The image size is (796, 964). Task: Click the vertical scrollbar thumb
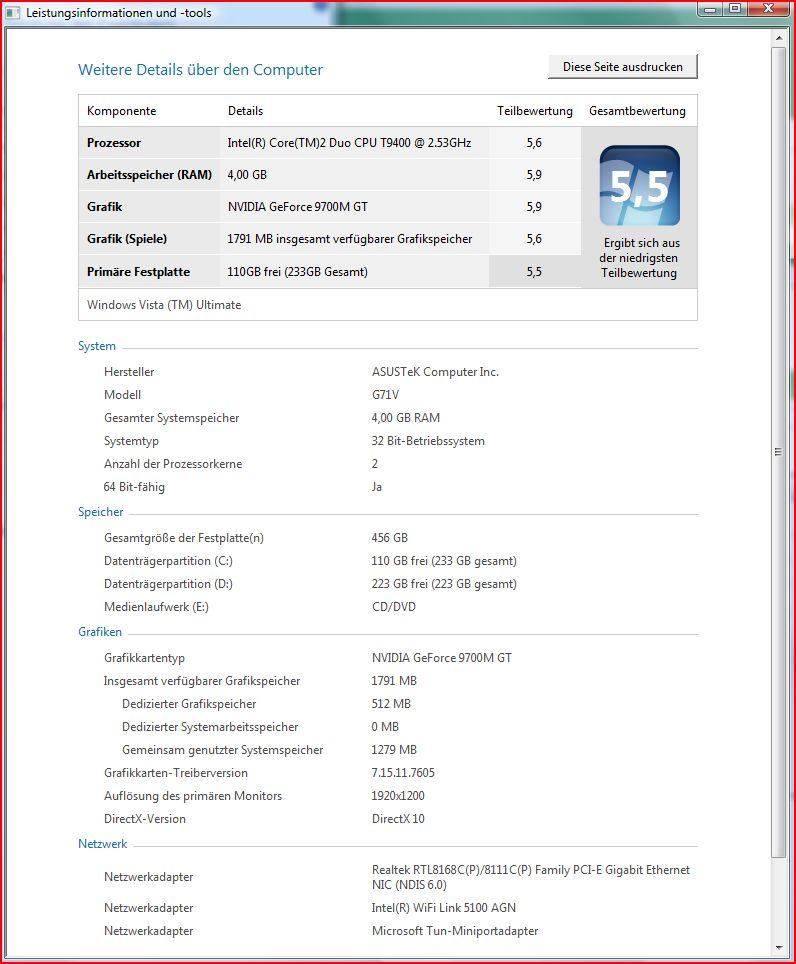click(779, 452)
